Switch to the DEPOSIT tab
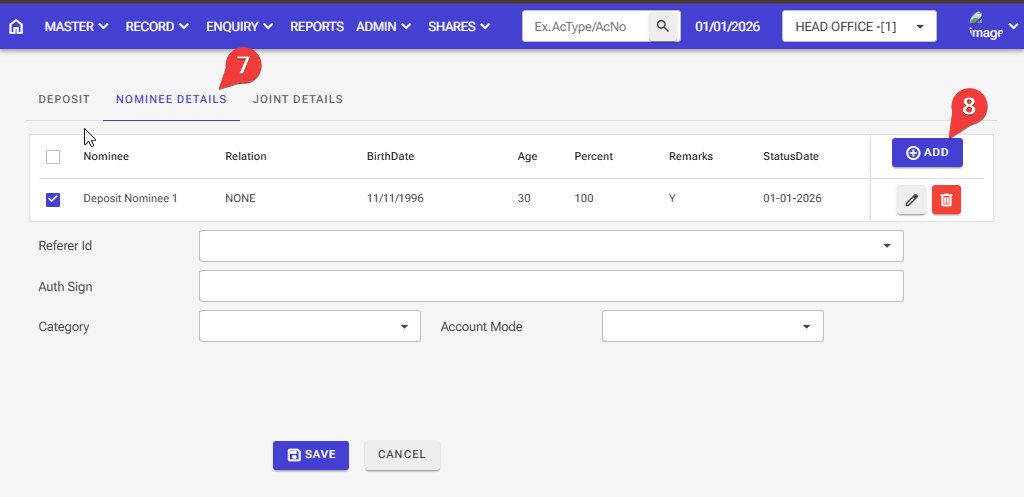The width and height of the screenshot is (1024, 497). coord(64,100)
